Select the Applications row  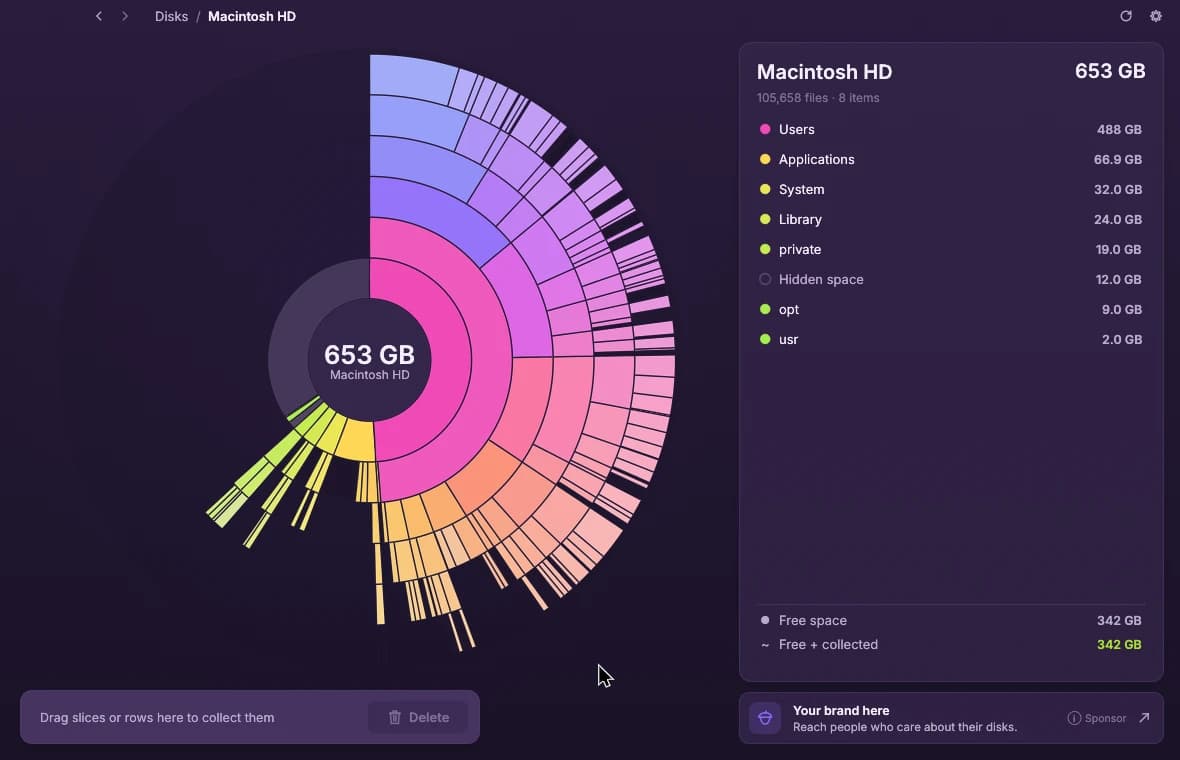950,160
